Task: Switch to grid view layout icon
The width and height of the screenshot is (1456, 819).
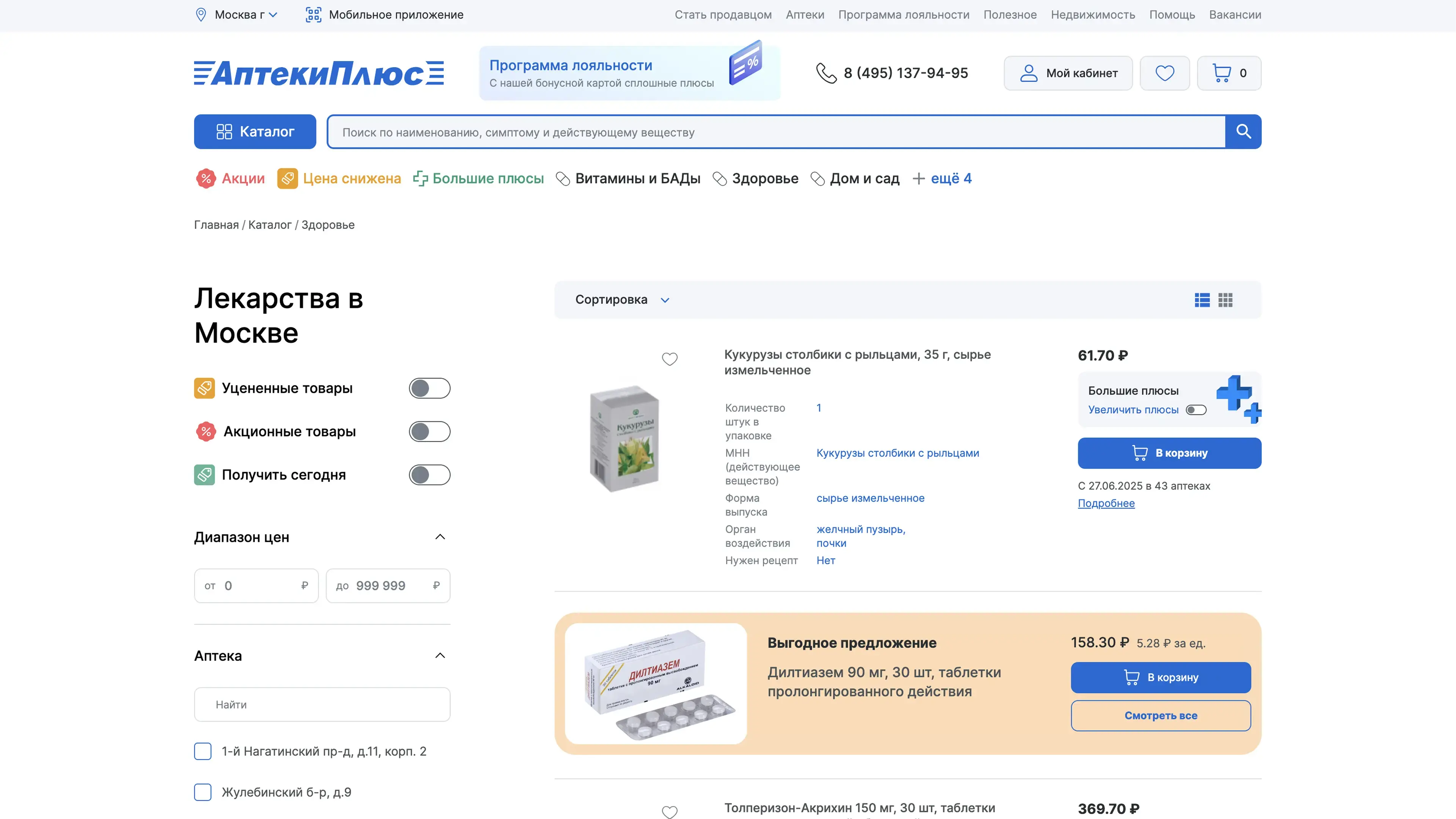Action: point(1225,300)
